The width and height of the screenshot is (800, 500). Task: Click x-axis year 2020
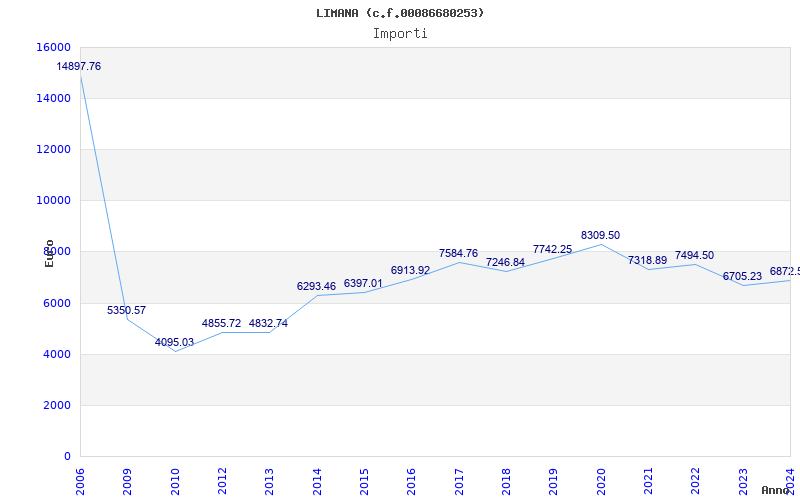click(x=601, y=482)
